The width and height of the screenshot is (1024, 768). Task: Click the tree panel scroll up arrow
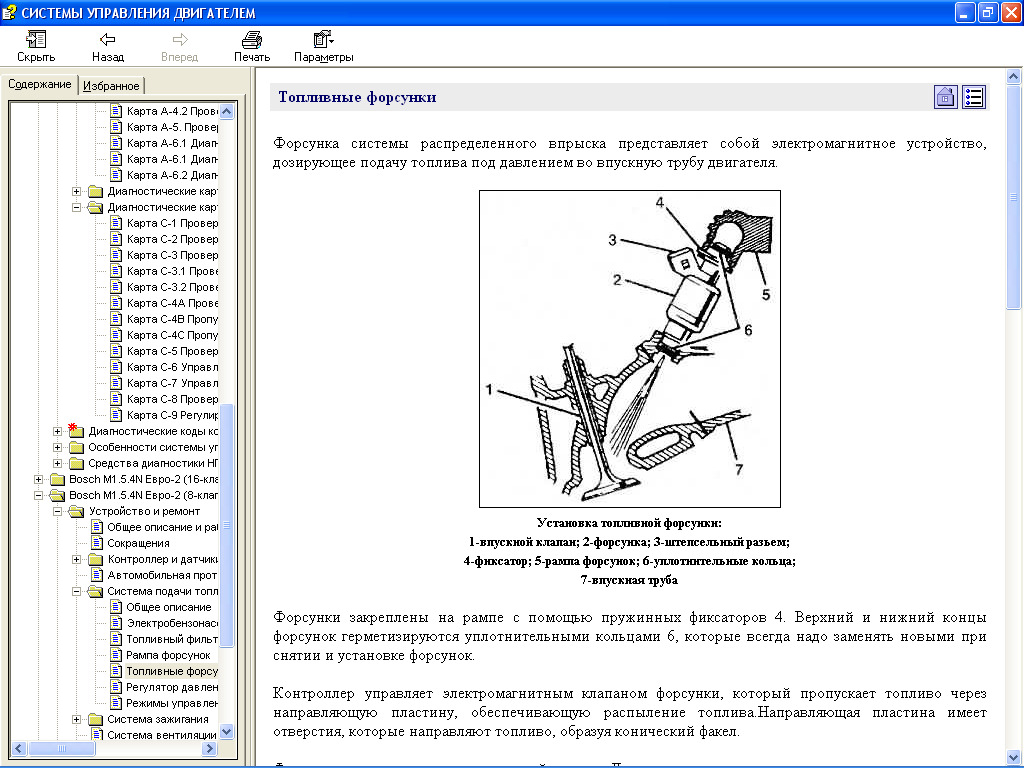click(x=227, y=111)
